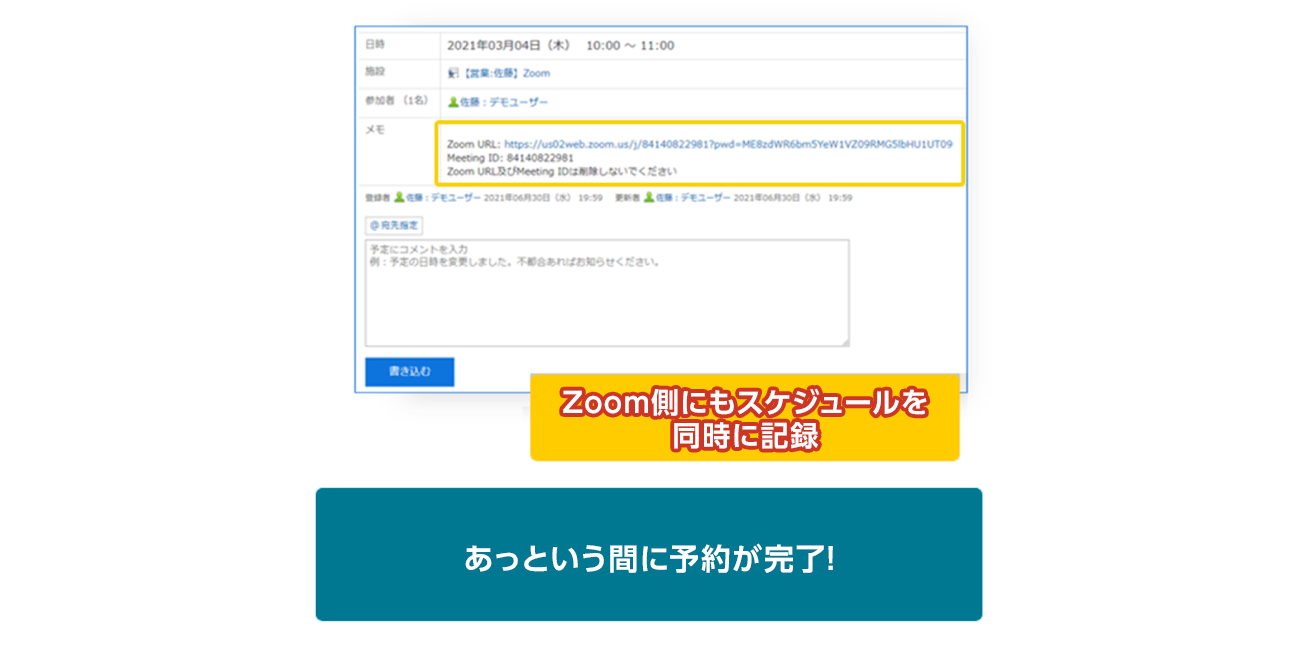The image size is (1300, 650).
Task: Click the Zoom URL及びMeeting IDは削除しないでください note
Action: click(562, 171)
